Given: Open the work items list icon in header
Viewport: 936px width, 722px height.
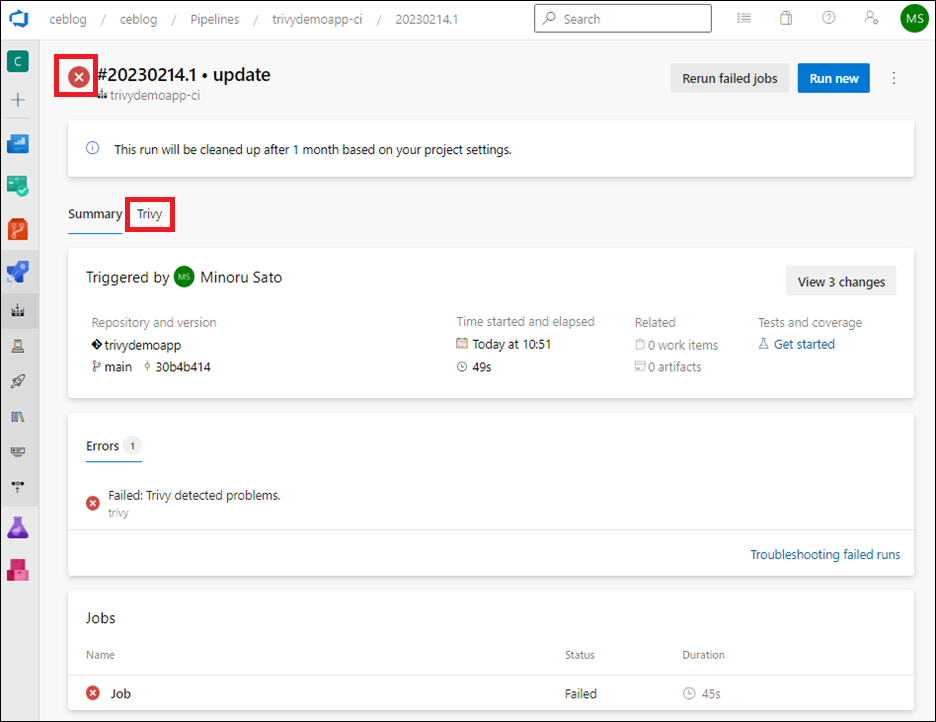Looking at the screenshot, I should click(x=744, y=18).
